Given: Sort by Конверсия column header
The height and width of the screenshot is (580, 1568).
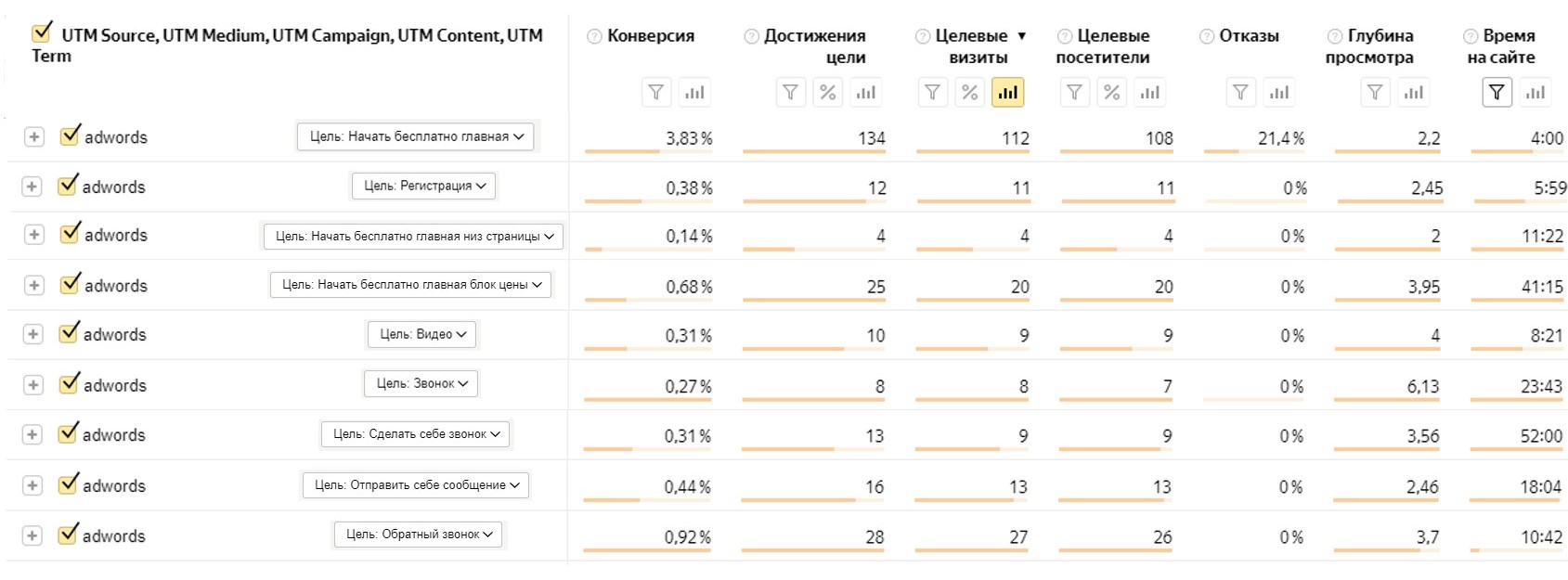Looking at the screenshot, I should (x=651, y=36).
